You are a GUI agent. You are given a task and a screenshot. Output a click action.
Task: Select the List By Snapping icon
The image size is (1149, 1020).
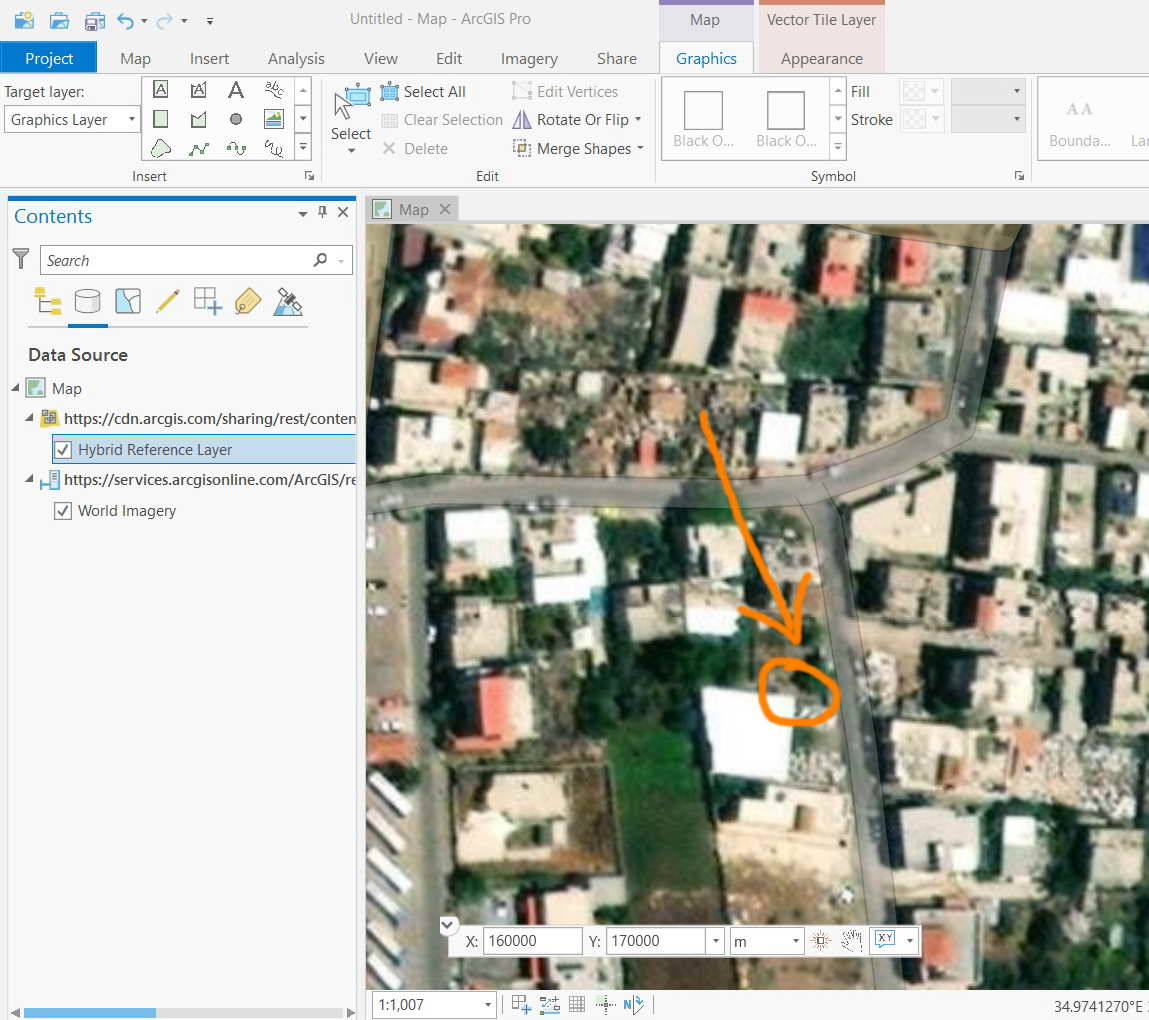[207, 301]
